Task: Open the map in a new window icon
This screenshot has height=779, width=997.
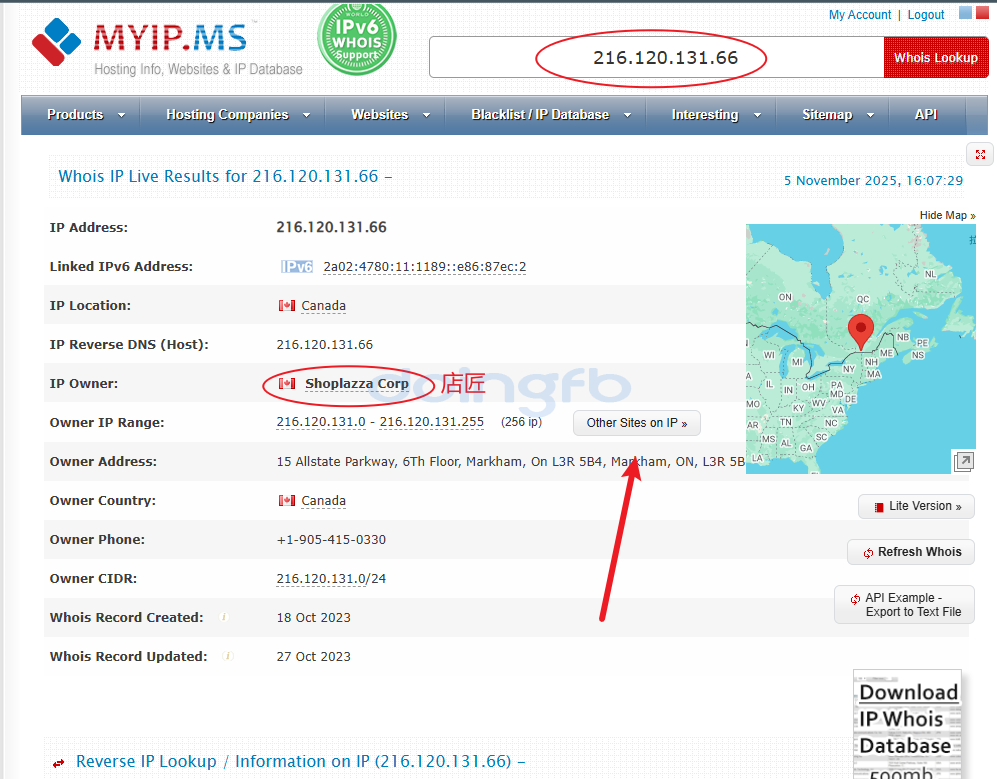Action: (x=963, y=461)
